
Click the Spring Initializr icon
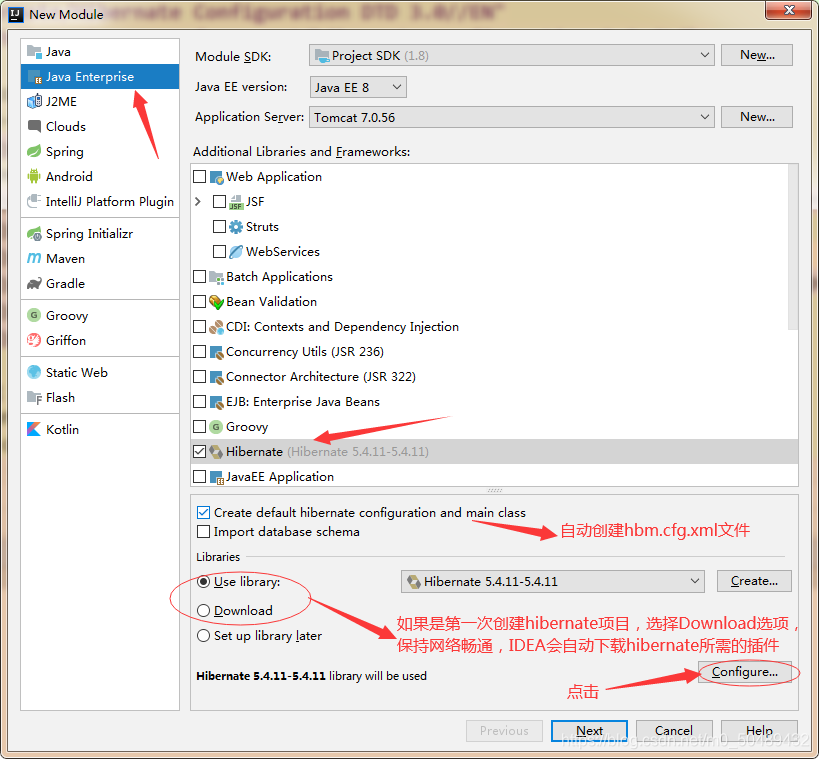tap(34, 233)
